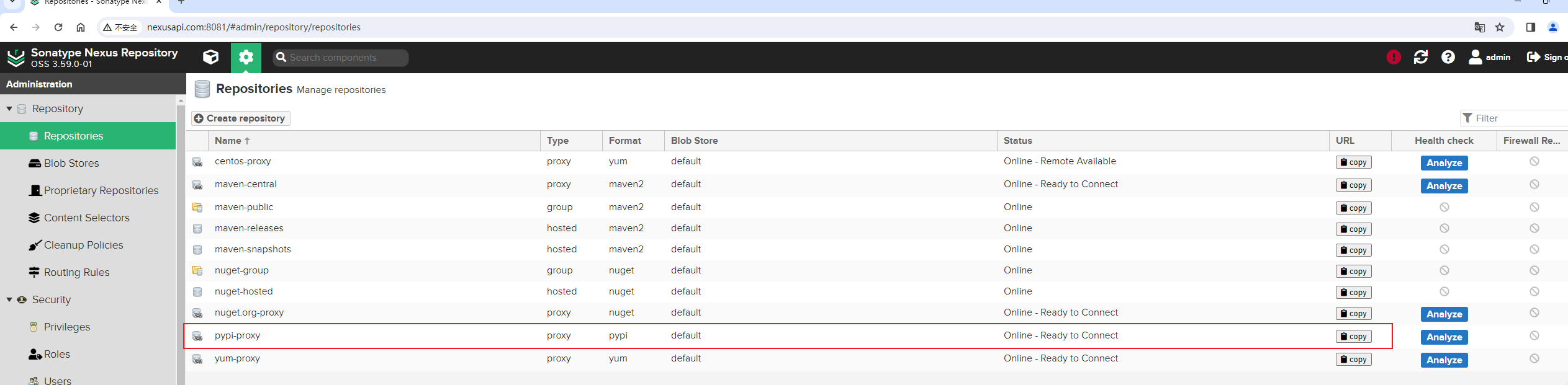This screenshot has height=385, width=1568.
Task: Click the Create repository button
Action: (240, 118)
